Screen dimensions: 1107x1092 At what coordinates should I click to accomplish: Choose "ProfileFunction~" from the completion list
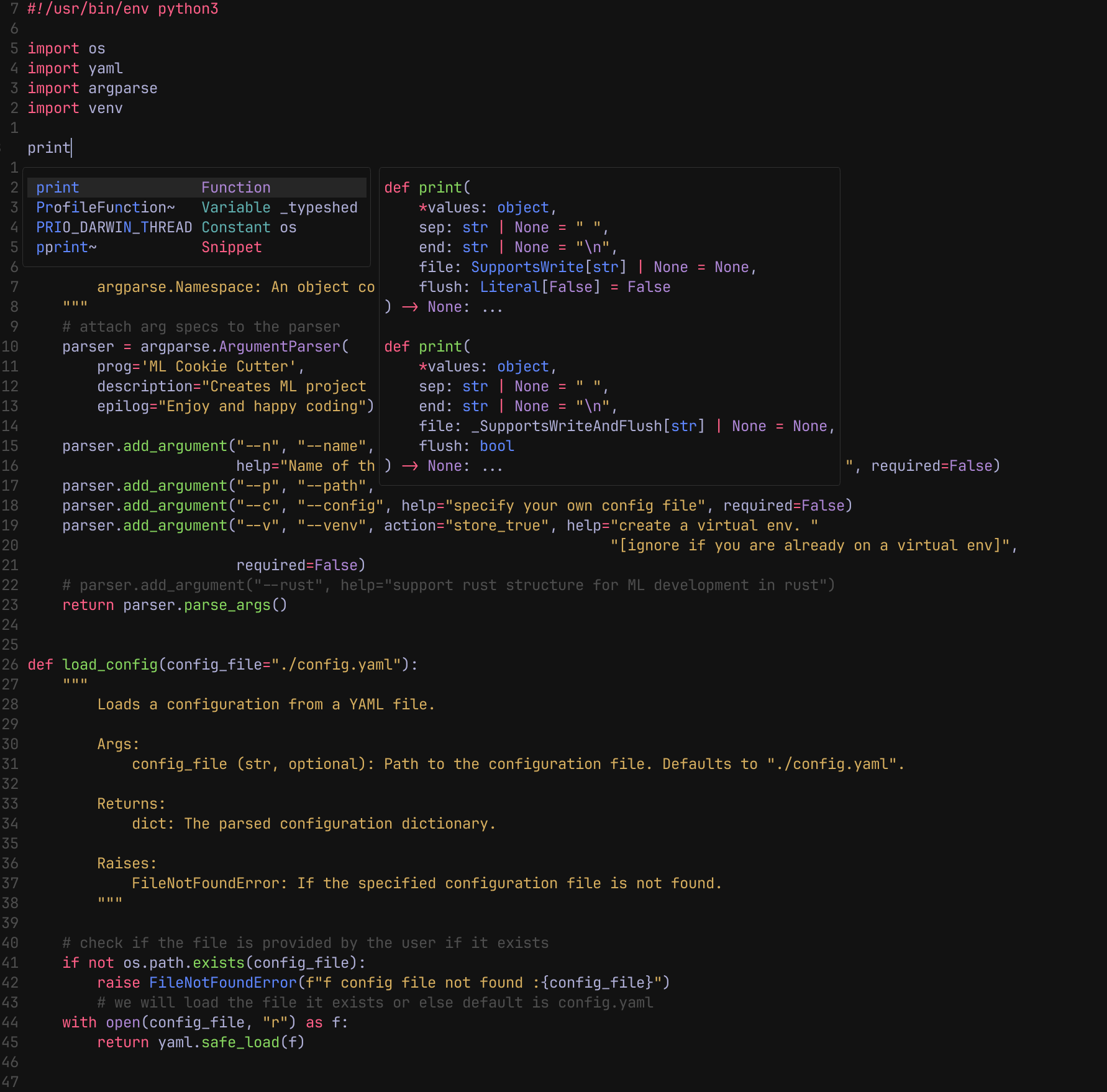pos(105,207)
